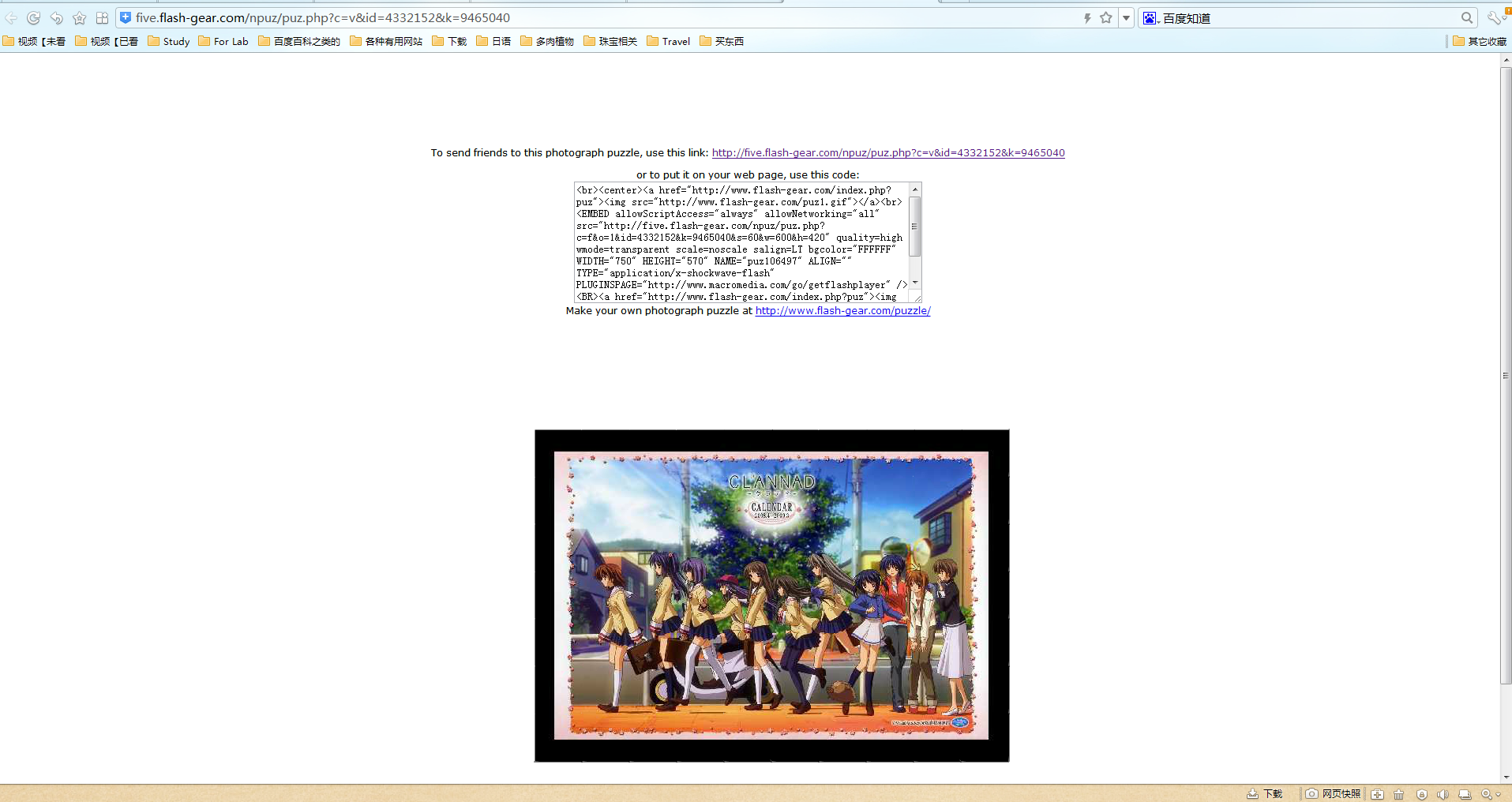The image size is (1512, 802).
Task: Open the star favorites icon in toolbar
Action: (79, 18)
